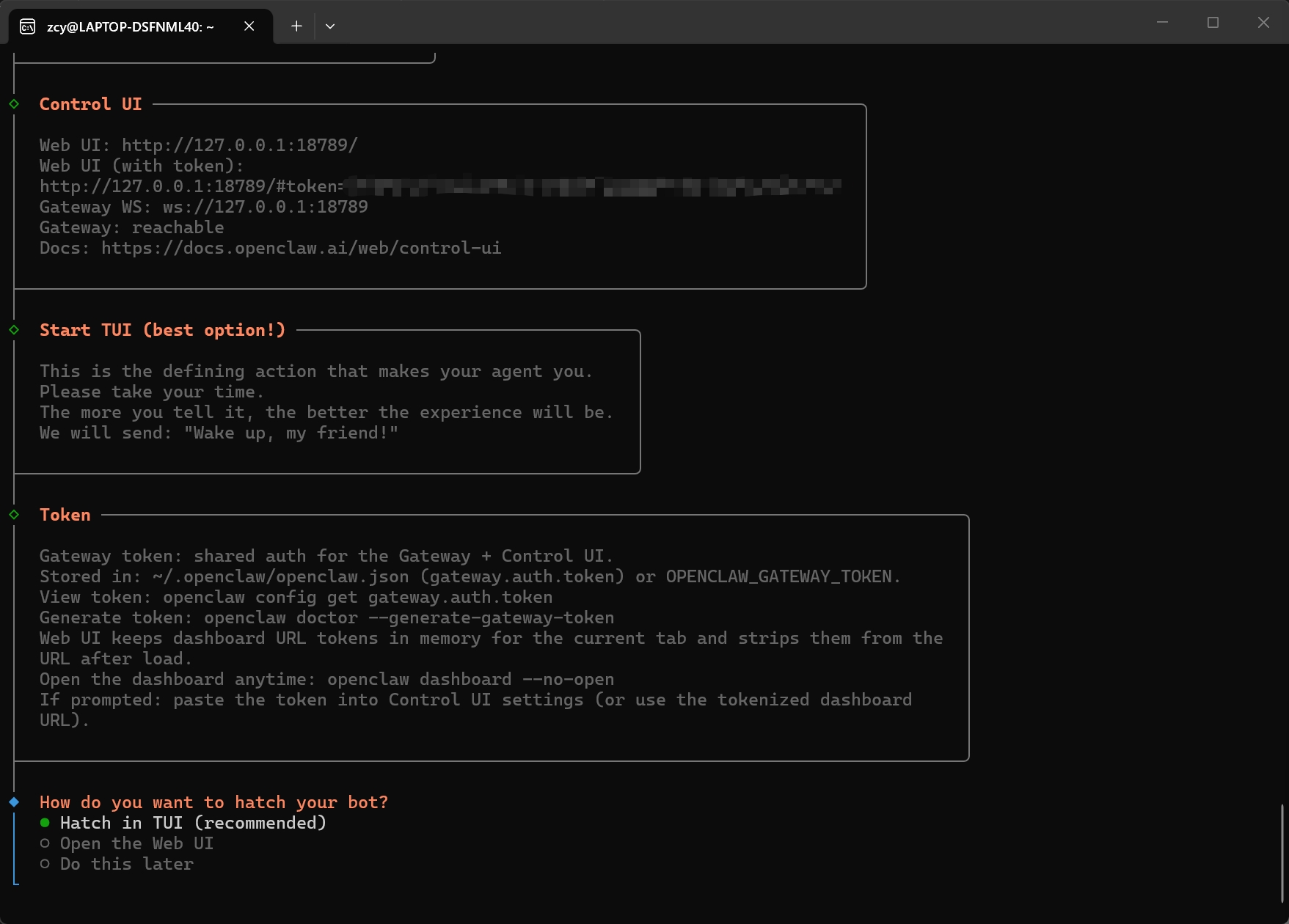This screenshot has width=1289, height=924.
Task: Click the OPENCLAW_GATEWAY_TOKEN variable name
Action: click(x=779, y=576)
